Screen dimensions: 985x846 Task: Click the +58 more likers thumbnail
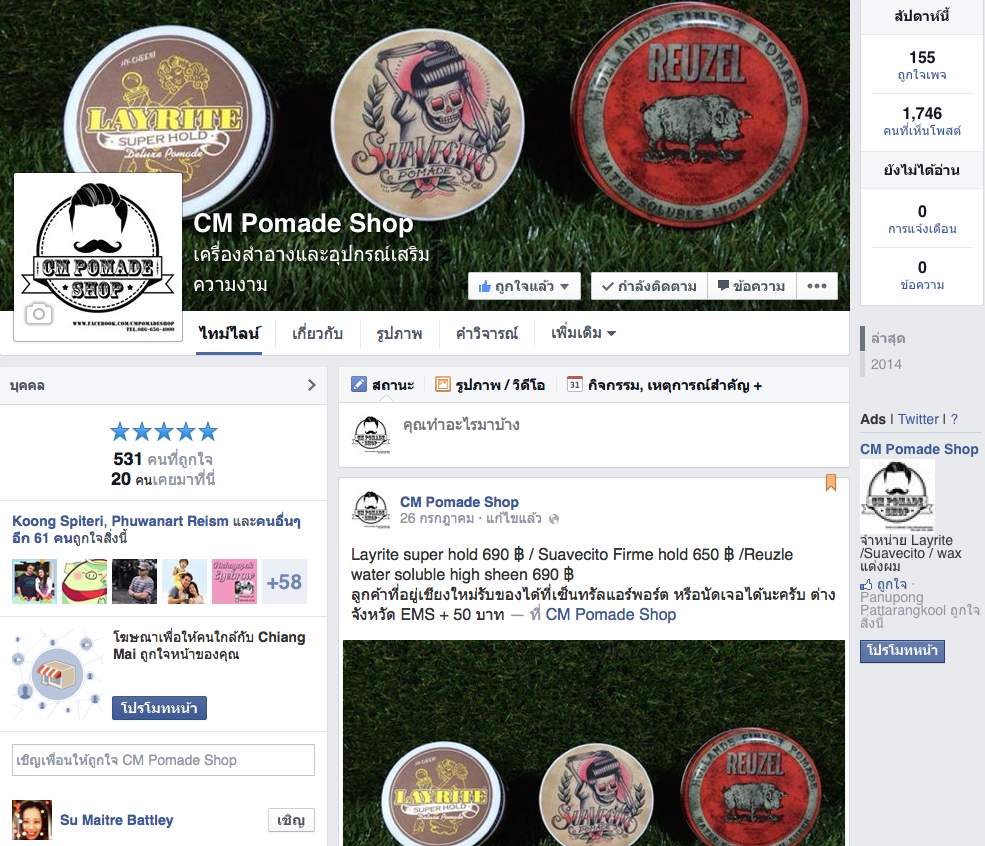[x=285, y=582]
